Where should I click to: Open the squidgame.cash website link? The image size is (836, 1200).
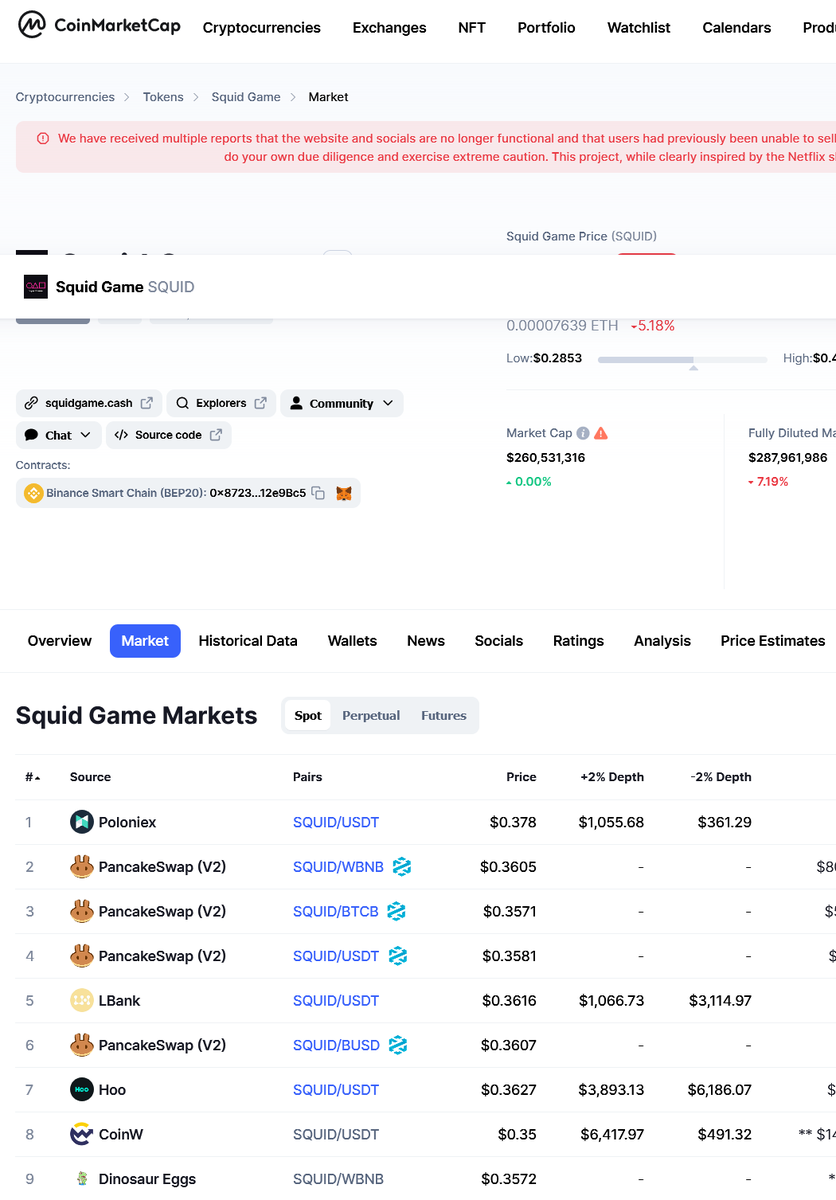click(x=89, y=403)
